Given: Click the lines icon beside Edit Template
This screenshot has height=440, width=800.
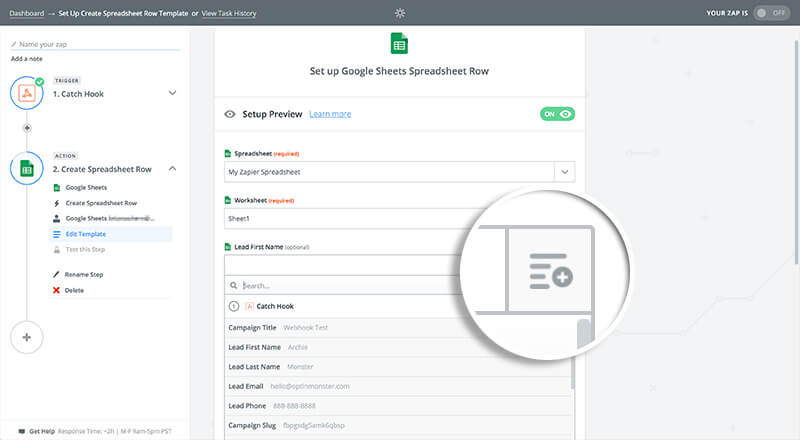Looking at the screenshot, I should click(57, 234).
